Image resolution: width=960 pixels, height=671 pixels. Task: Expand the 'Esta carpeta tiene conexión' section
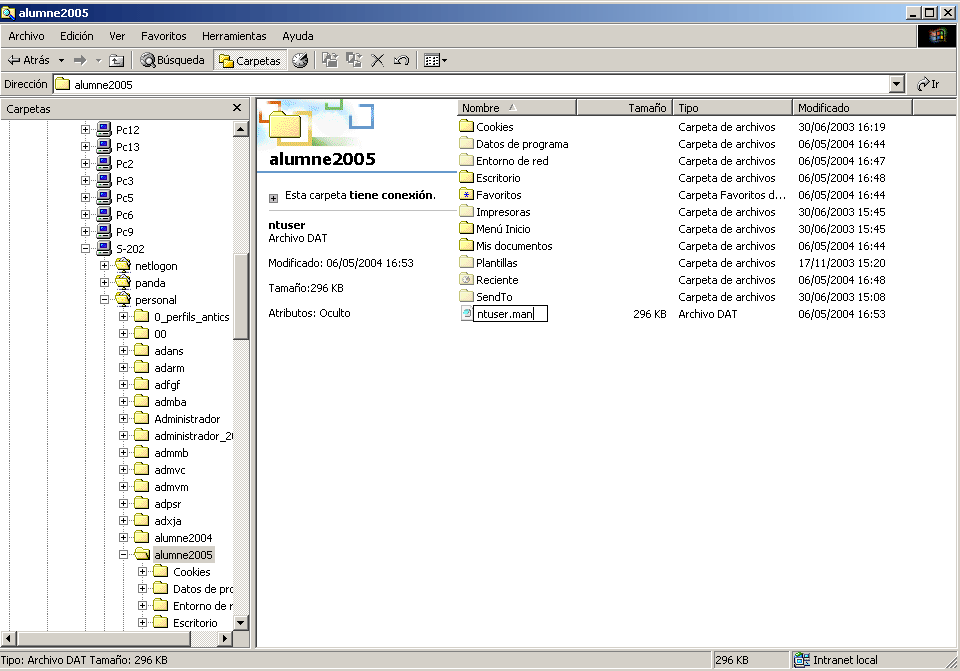point(273,198)
